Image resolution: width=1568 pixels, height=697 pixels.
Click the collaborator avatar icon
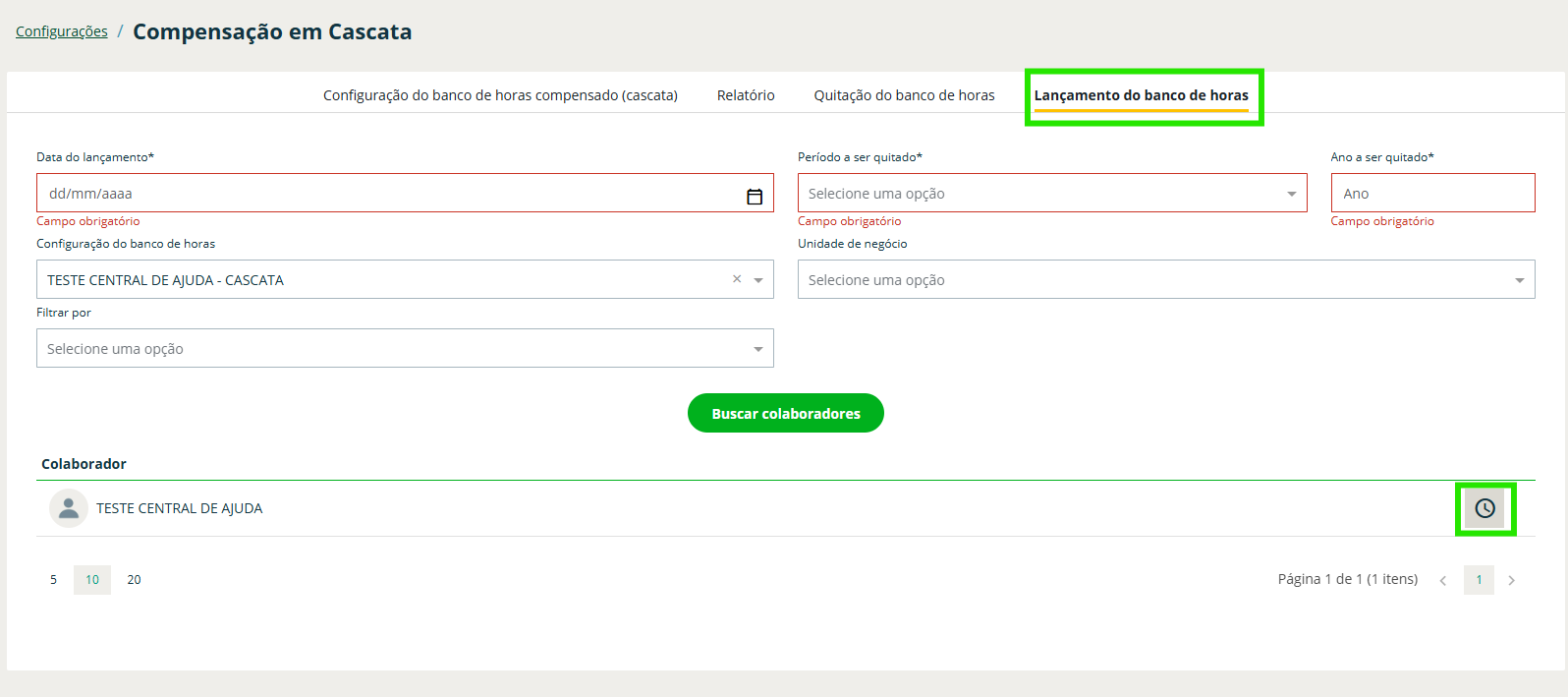[x=69, y=508]
